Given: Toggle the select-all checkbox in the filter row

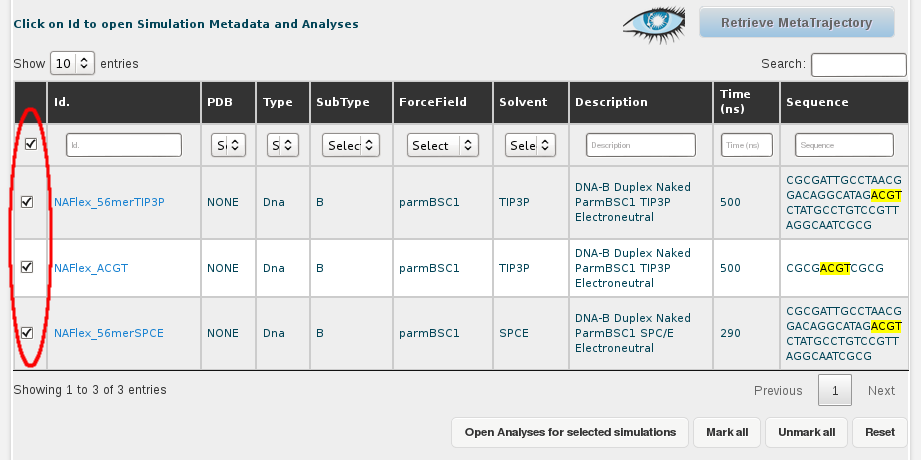Looking at the screenshot, I should (x=31, y=144).
